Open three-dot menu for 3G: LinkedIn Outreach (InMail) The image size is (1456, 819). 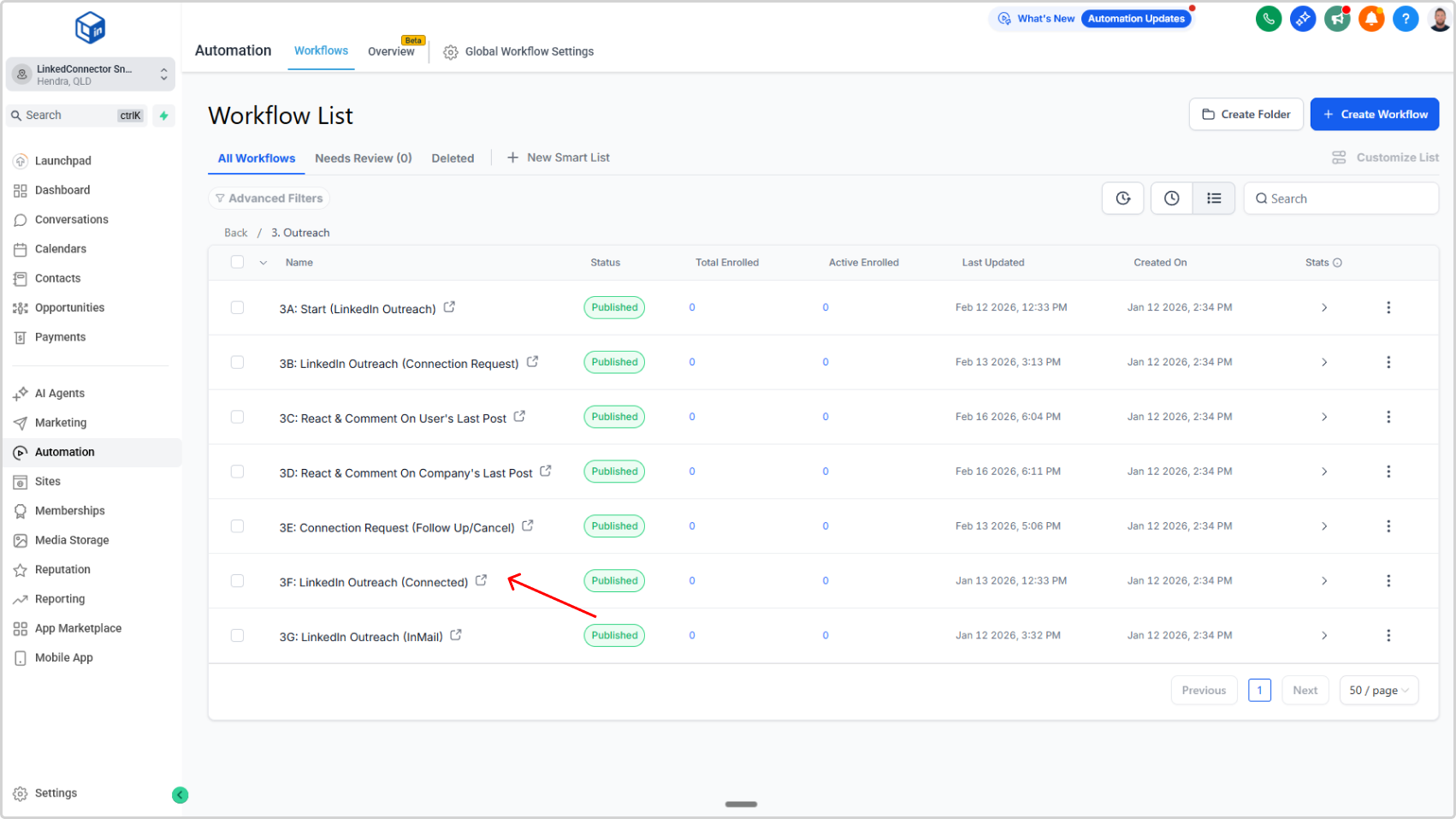coord(1388,636)
